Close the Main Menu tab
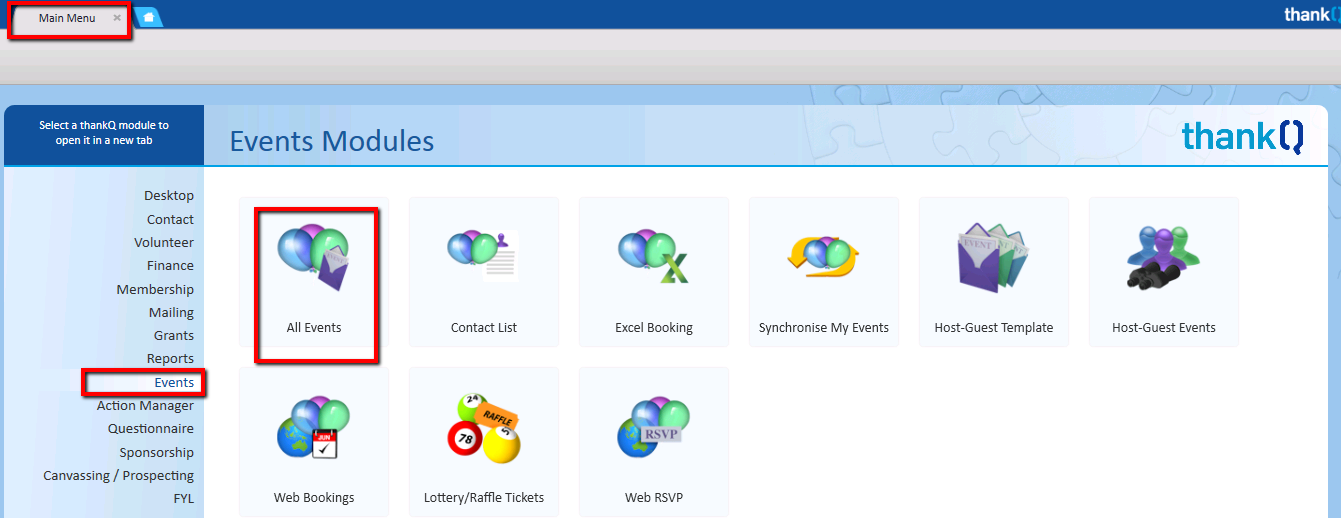 point(117,18)
